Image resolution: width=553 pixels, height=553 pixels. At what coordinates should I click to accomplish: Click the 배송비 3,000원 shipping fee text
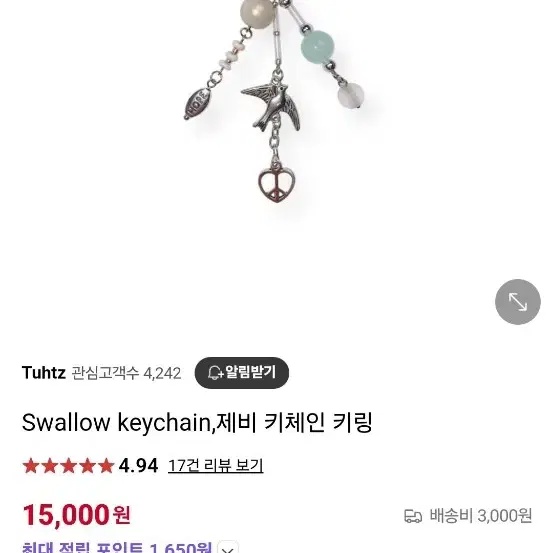(x=480, y=516)
